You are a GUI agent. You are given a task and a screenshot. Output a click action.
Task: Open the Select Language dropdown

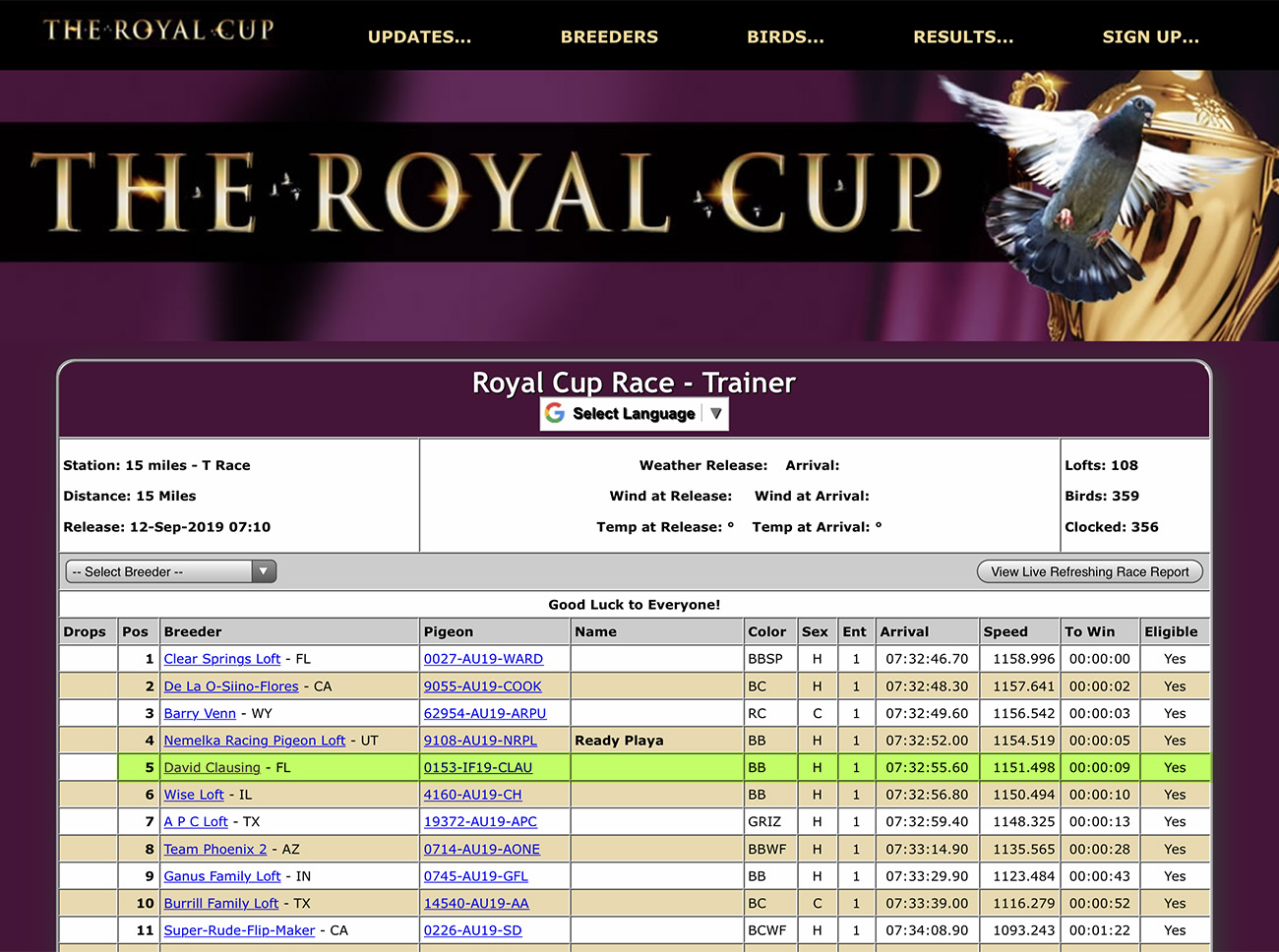634,414
